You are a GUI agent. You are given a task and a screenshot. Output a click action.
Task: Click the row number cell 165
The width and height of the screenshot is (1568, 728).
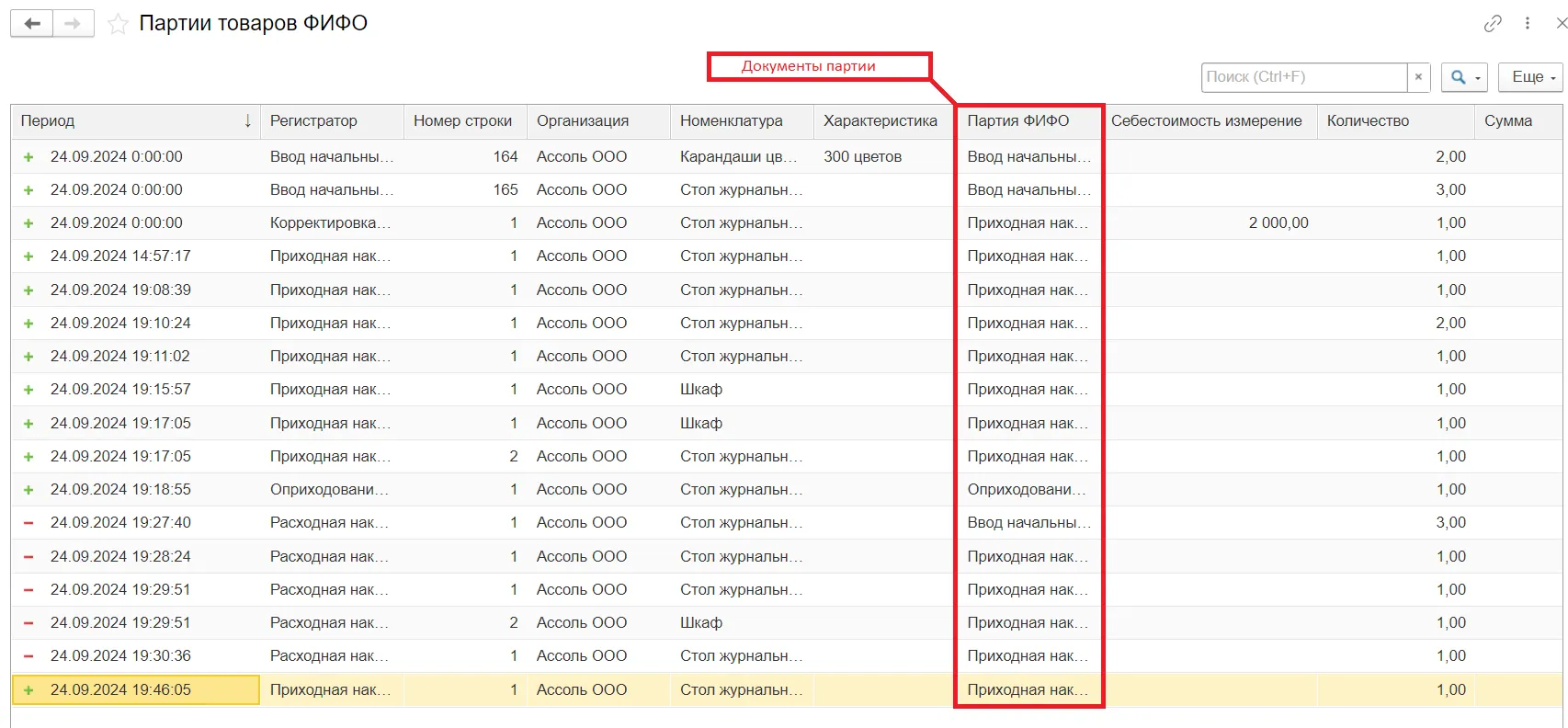(465, 190)
